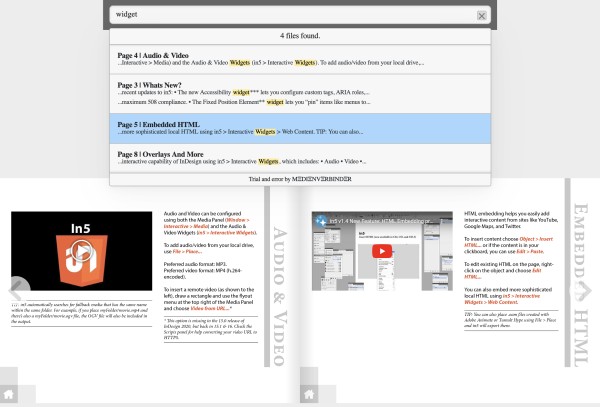Click the 'AUDIO & VIDEO' vertical page title
Image resolution: width=600 pixels, height=407 pixels.
tap(280, 296)
